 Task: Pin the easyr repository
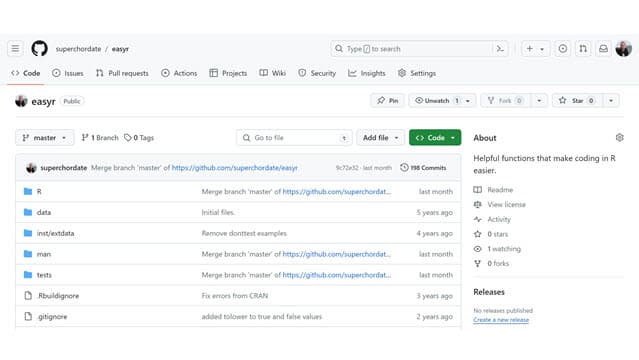pyautogui.click(x=388, y=101)
